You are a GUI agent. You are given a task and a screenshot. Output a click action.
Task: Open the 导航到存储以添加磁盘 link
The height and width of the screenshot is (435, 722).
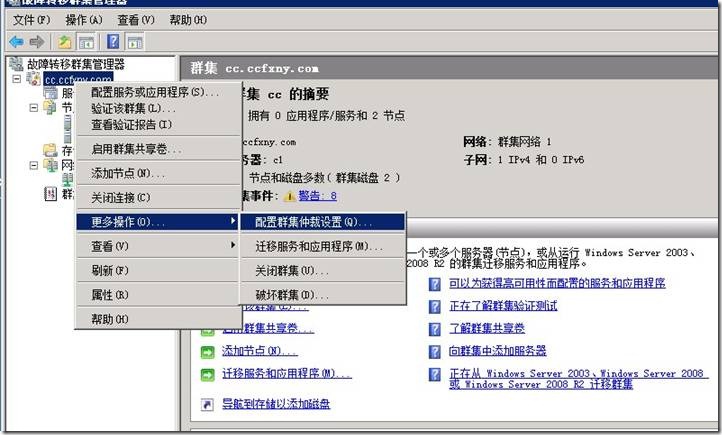tap(276, 404)
